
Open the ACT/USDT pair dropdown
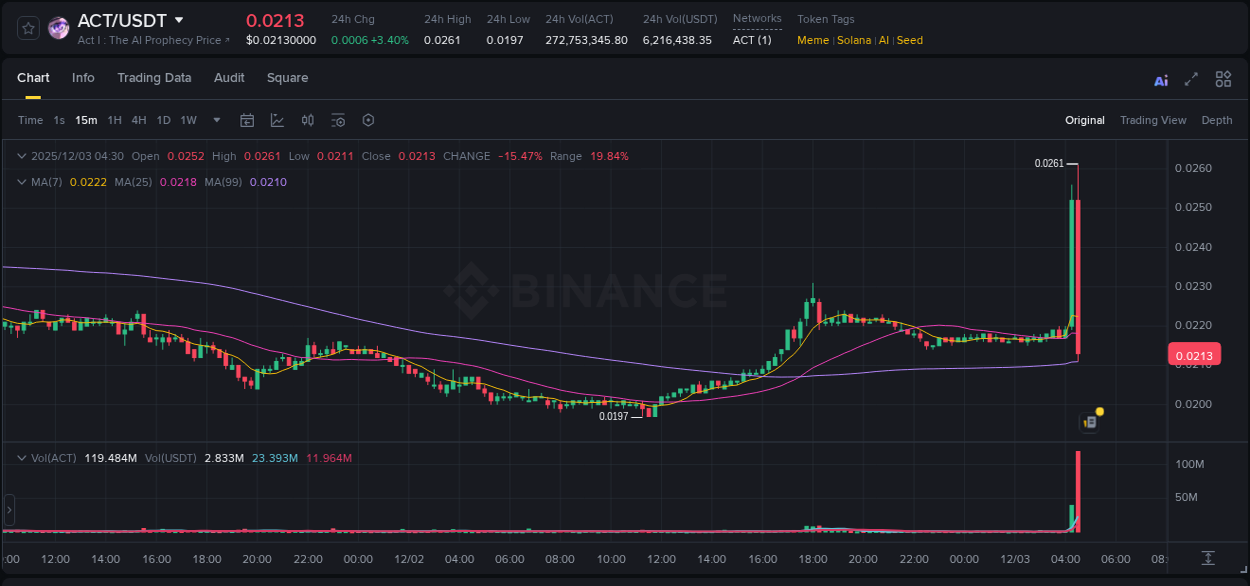pos(178,19)
